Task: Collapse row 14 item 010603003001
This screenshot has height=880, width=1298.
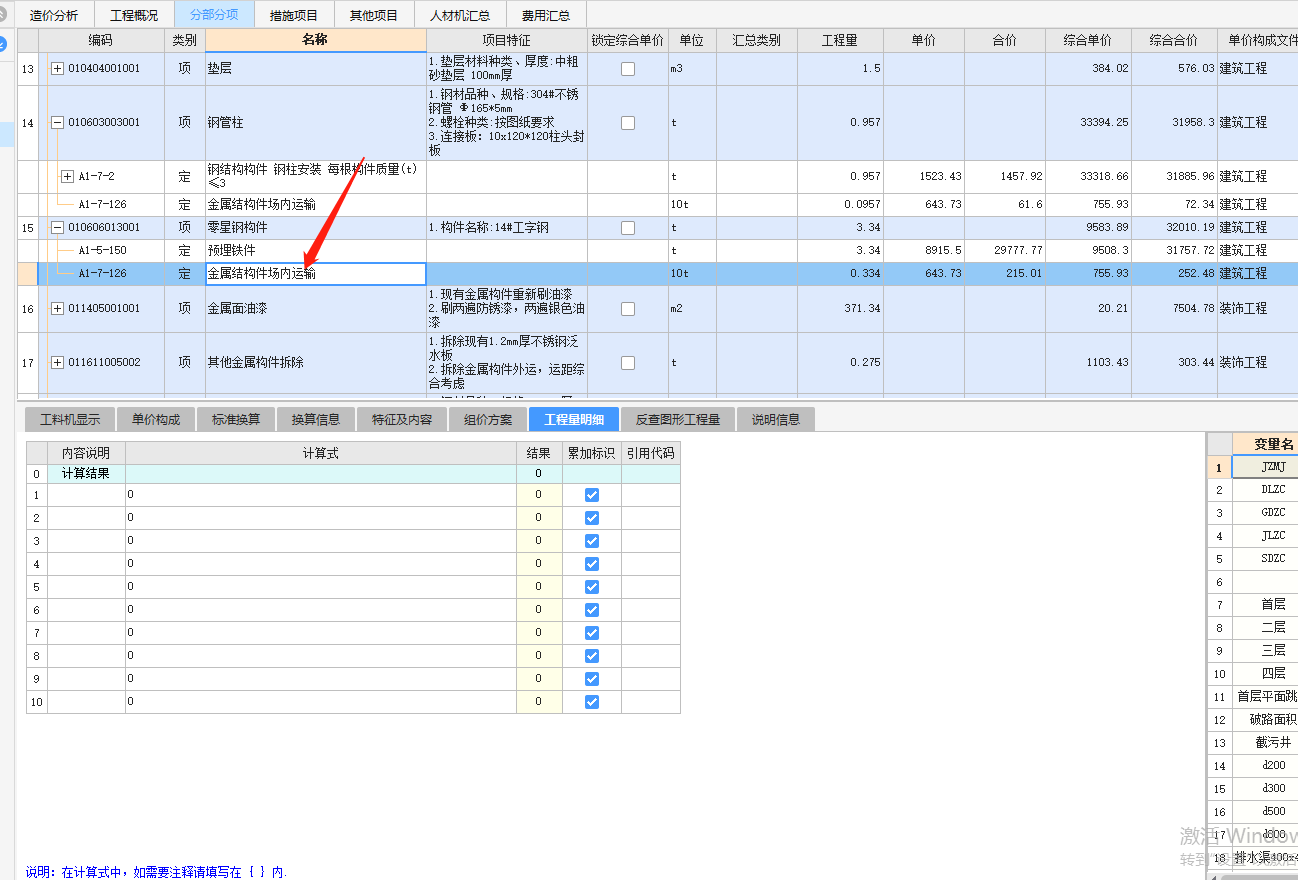Action: point(57,123)
